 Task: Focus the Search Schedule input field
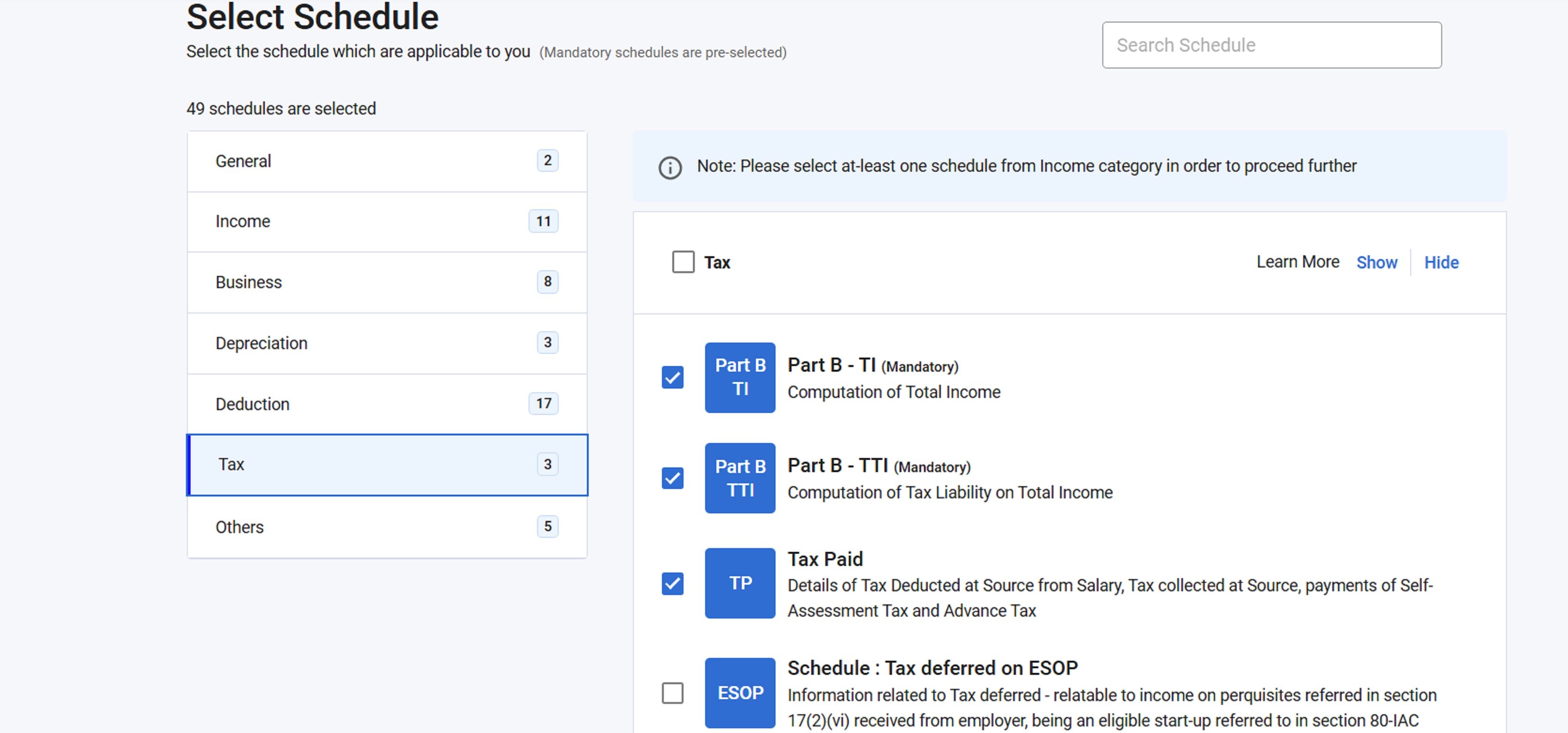pyautogui.click(x=1271, y=45)
